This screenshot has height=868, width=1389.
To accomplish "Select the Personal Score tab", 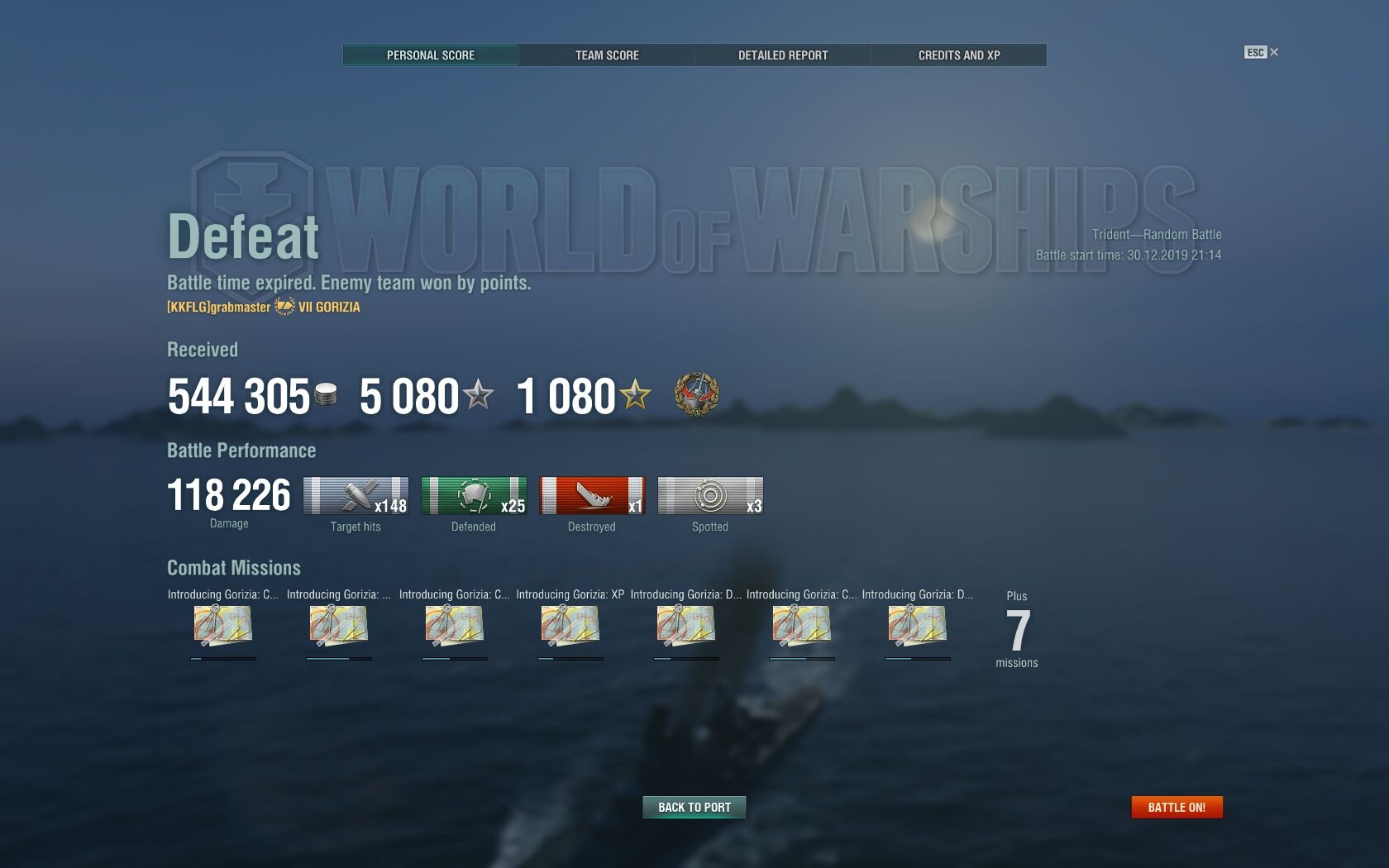I will tap(431, 55).
